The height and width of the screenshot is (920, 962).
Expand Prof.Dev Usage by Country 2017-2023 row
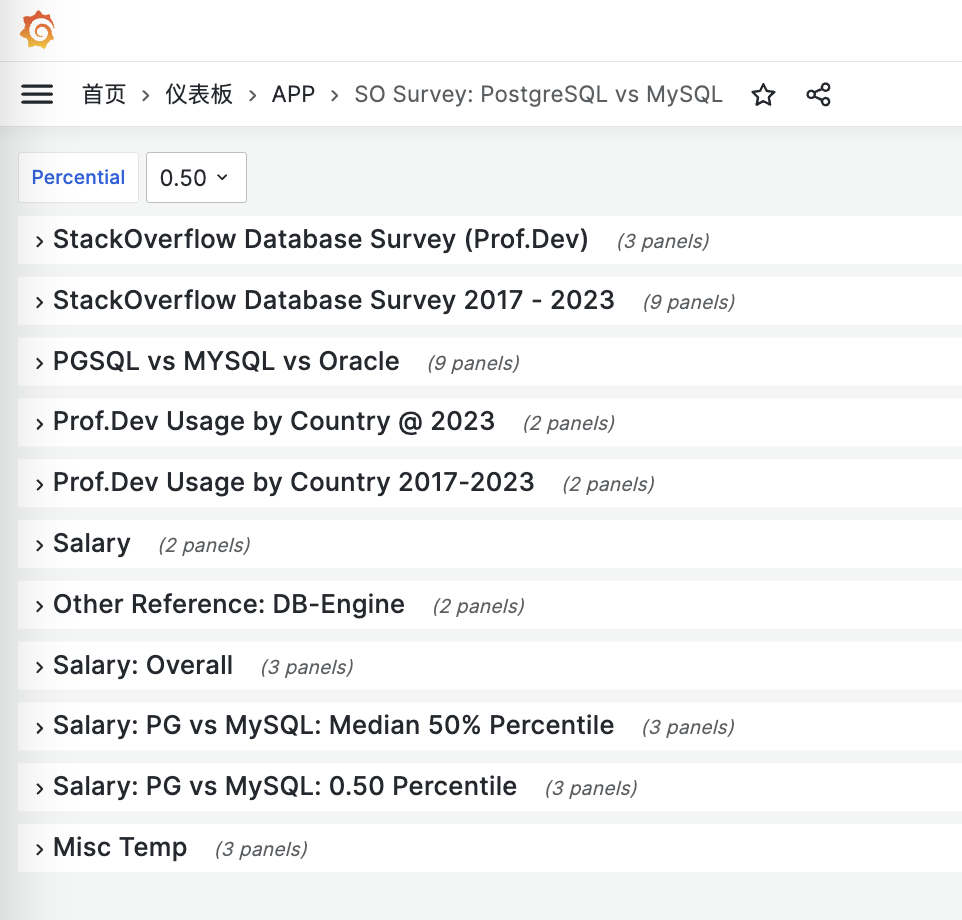(x=293, y=483)
